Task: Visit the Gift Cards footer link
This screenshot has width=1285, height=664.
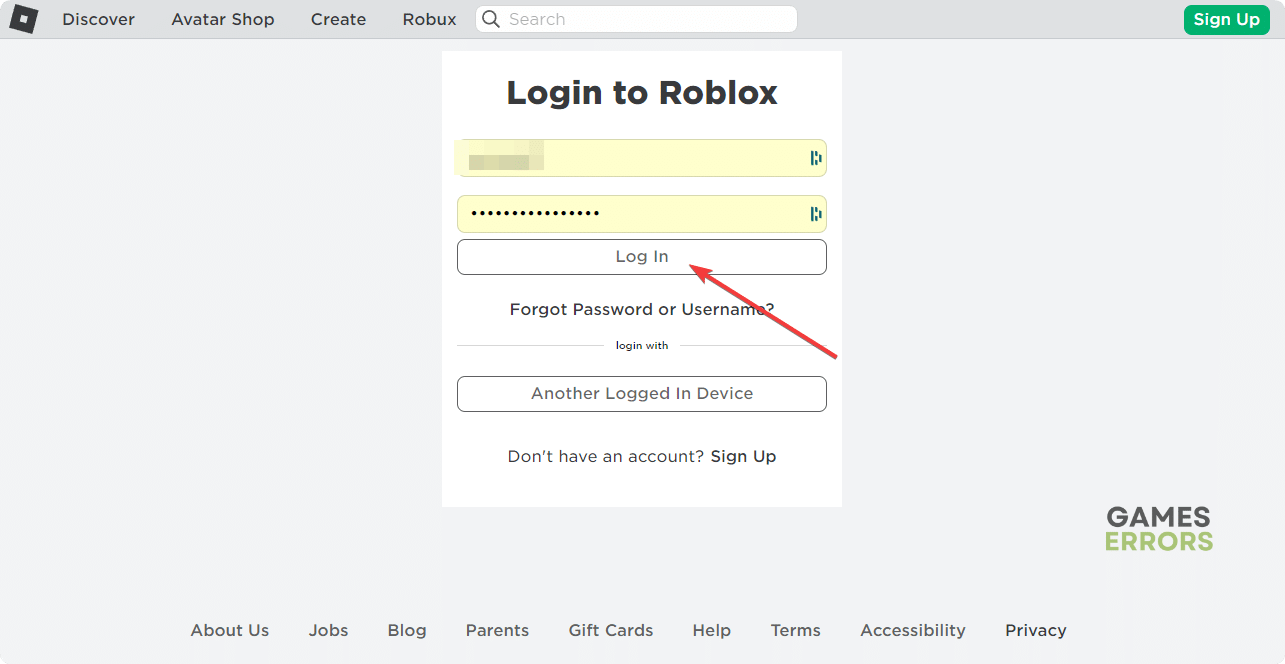Action: click(610, 630)
